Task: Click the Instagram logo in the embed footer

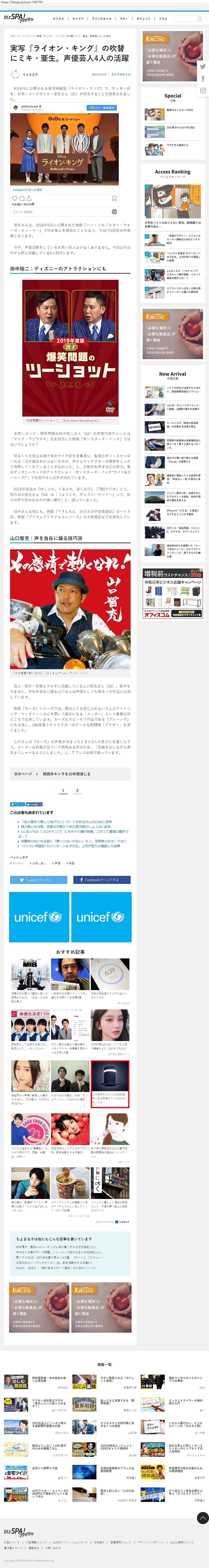Action: pos(114,212)
